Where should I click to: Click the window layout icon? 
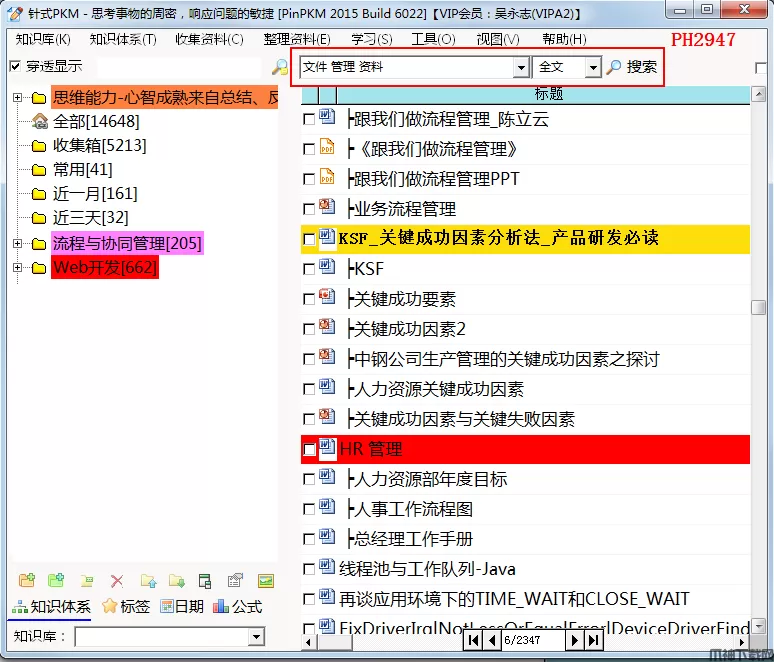(x=205, y=581)
